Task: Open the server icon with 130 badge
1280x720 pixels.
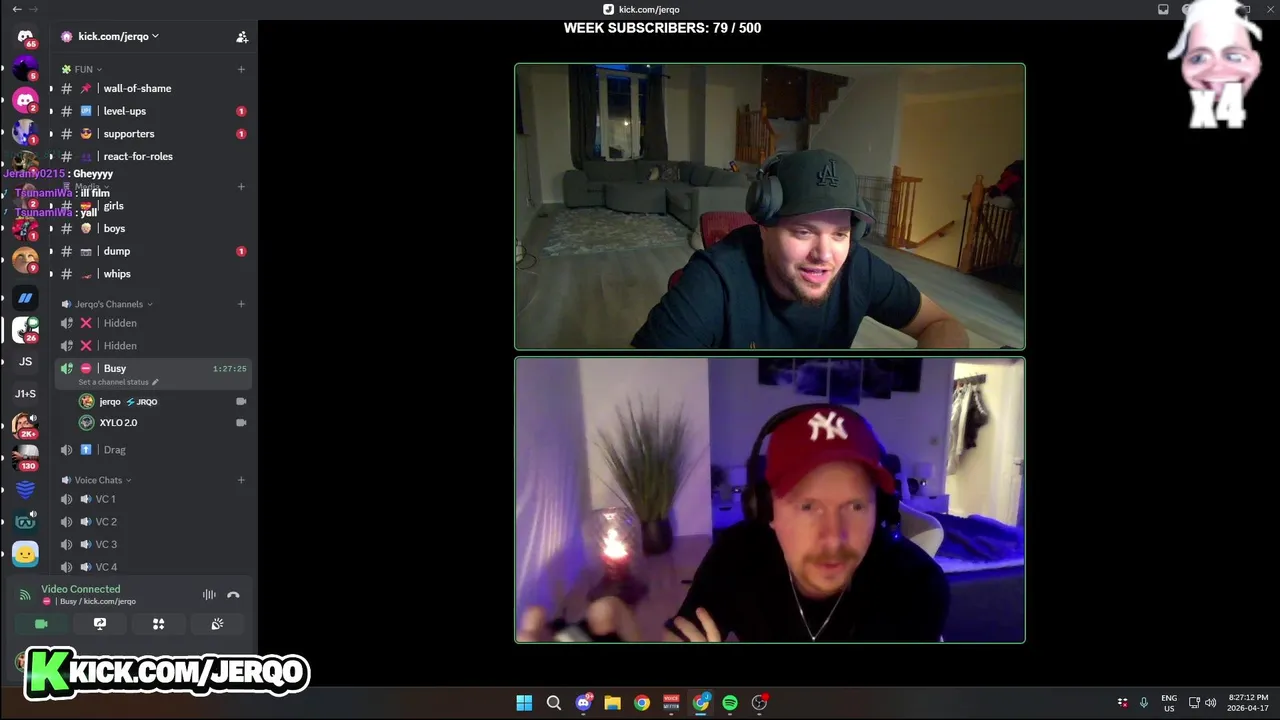Action: point(25,457)
